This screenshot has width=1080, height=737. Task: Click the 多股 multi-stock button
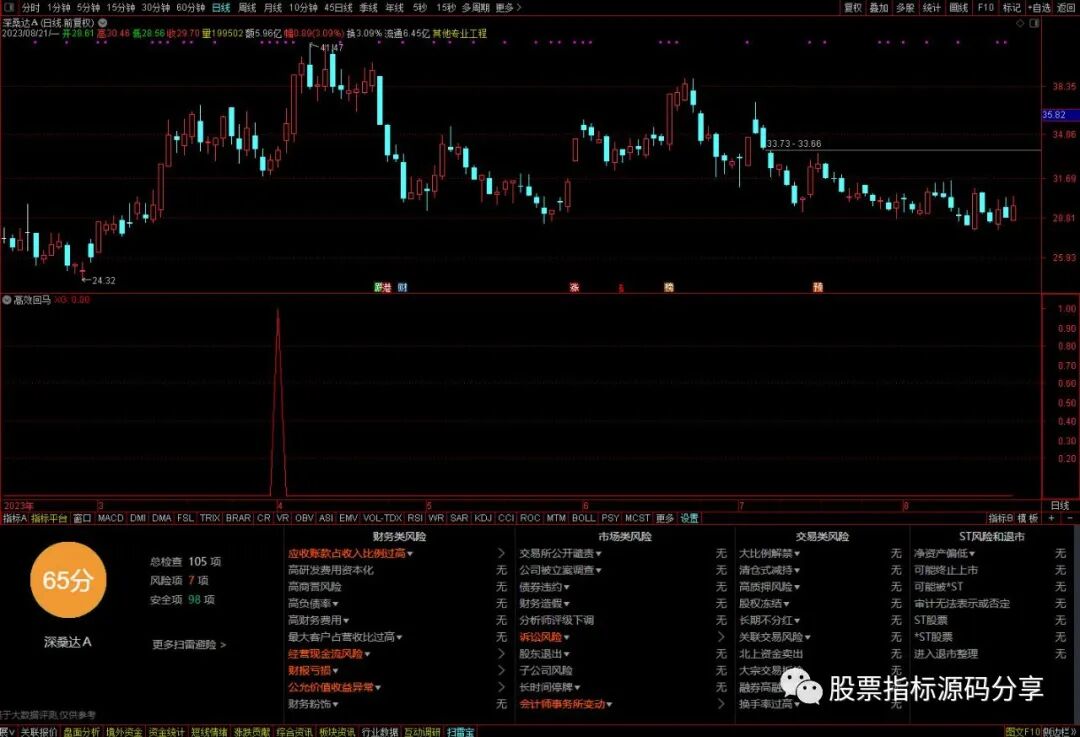pos(905,8)
